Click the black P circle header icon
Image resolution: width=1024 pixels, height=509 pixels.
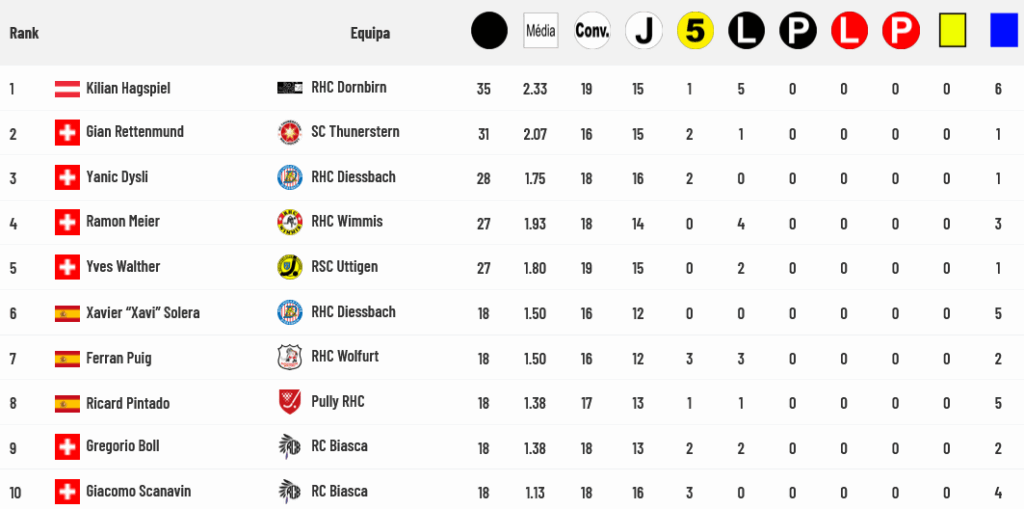(x=798, y=31)
